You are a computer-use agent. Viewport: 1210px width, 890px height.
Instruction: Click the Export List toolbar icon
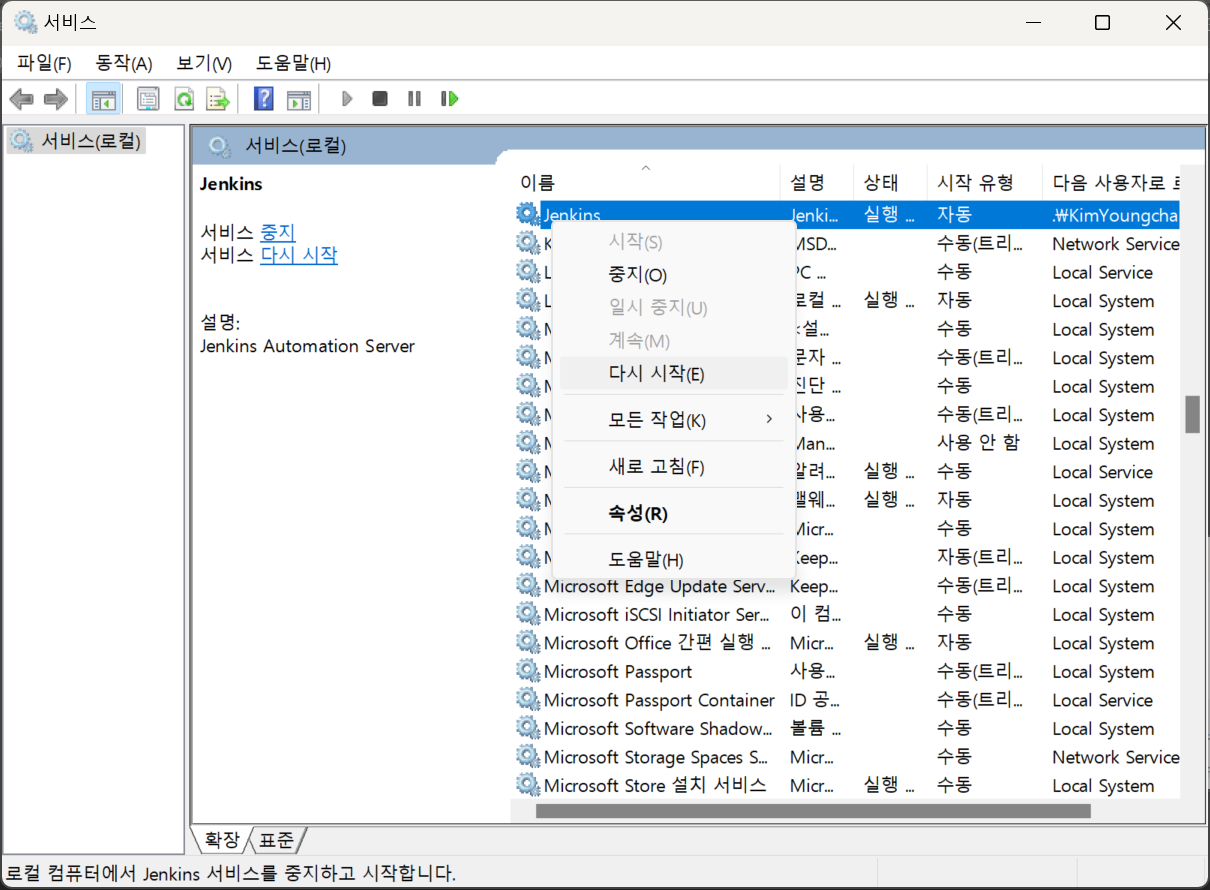[x=218, y=99]
